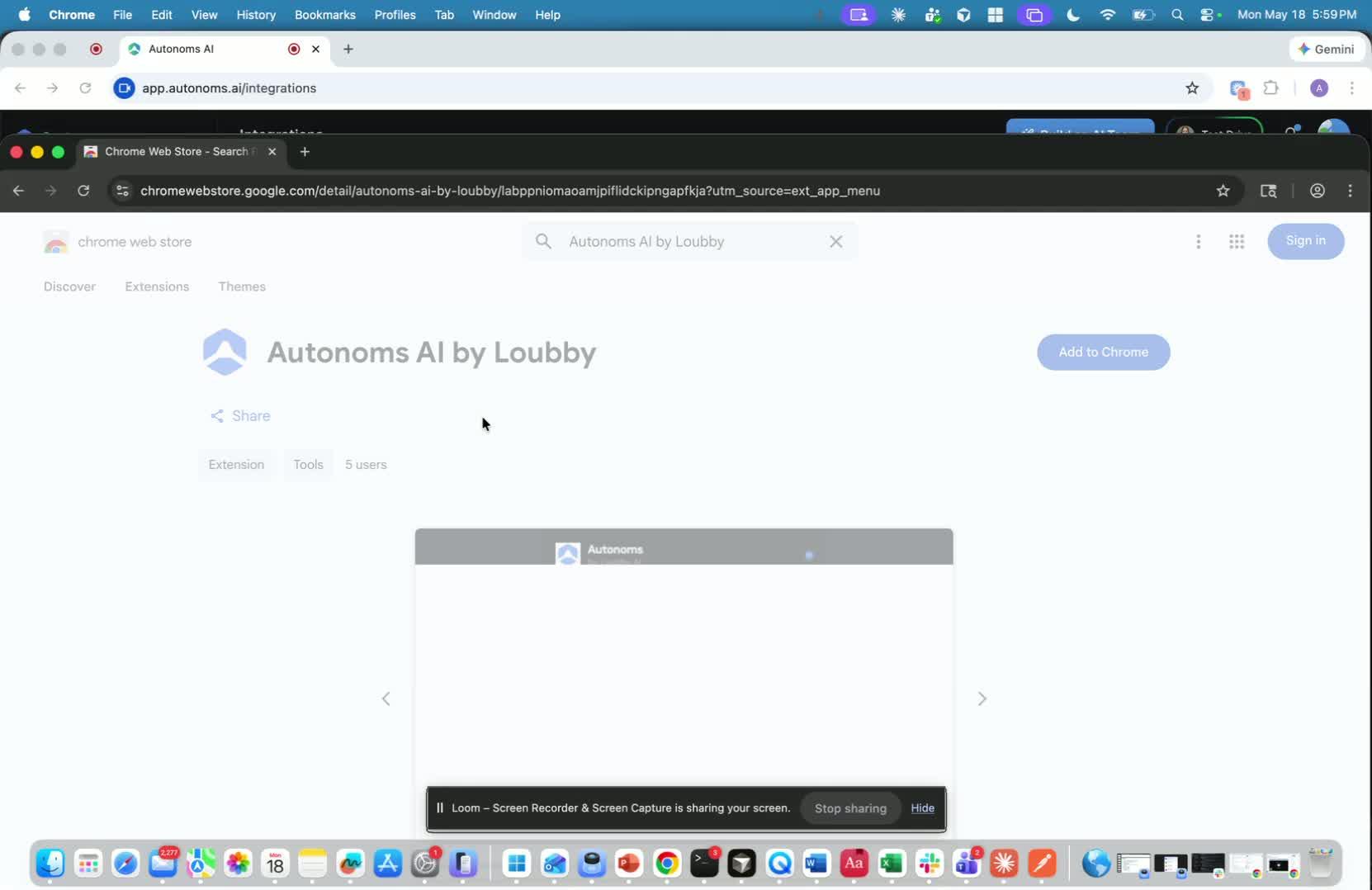Viewport: 1372px width, 890px height.
Task: Open the date and time in menu bar
Action: click(x=1297, y=15)
